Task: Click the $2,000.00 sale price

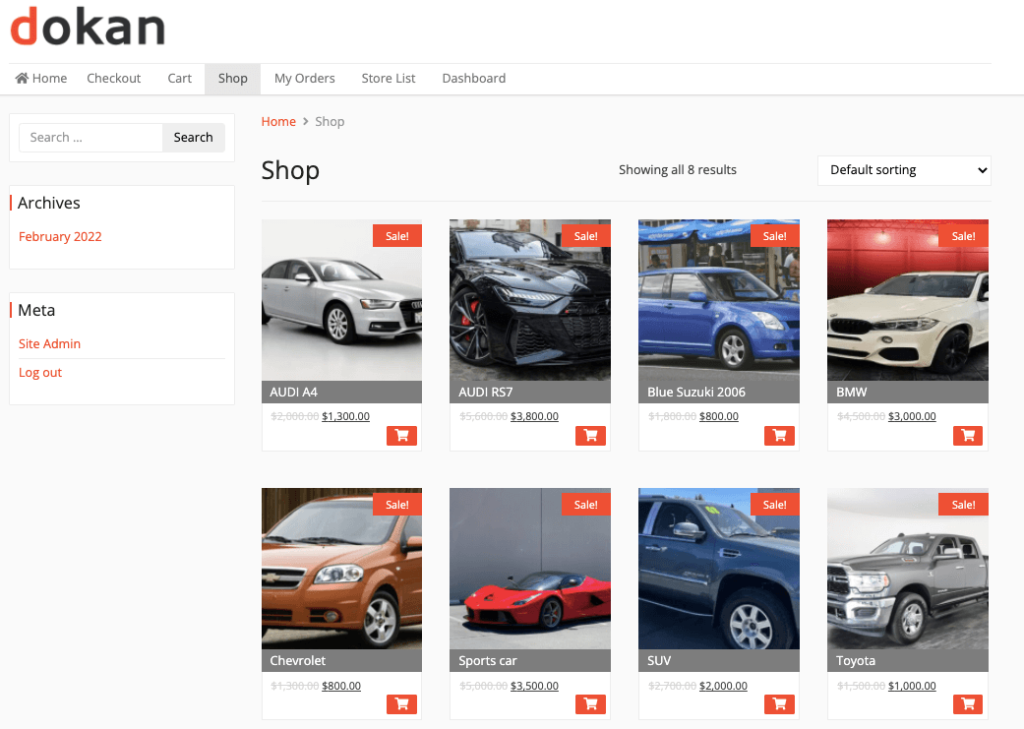Action: click(x=723, y=686)
